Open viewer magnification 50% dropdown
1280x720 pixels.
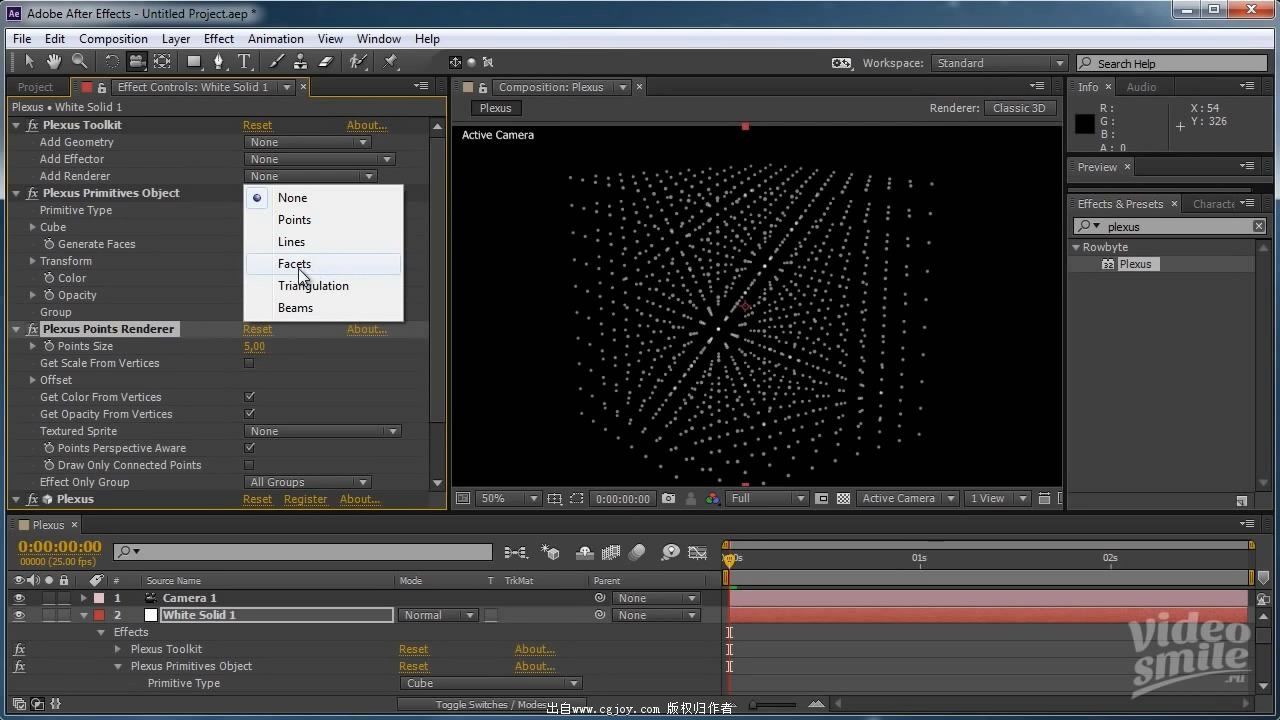(508, 498)
